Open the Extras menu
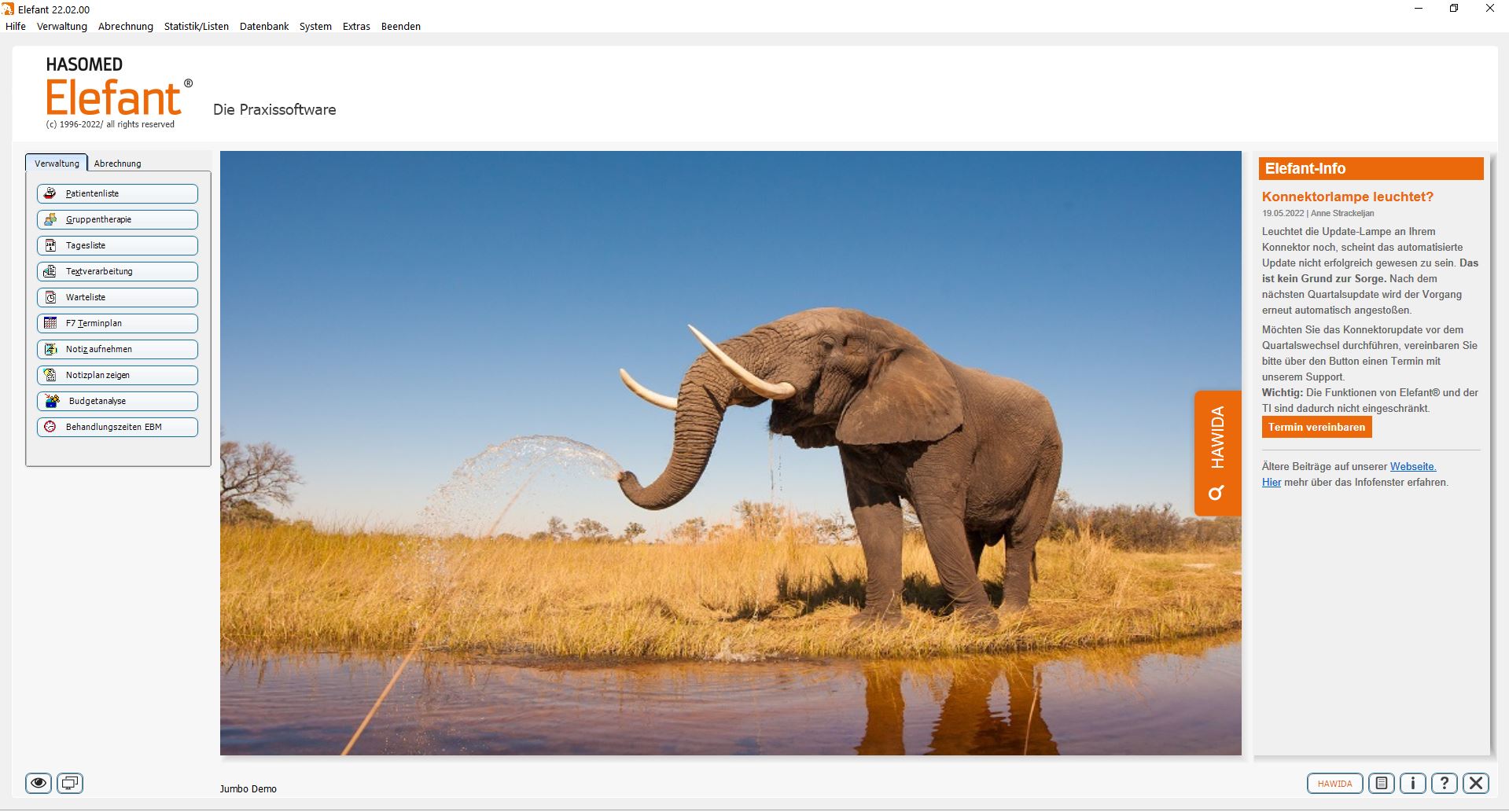Screen dimensions: 1509x812 (x=356, y=26)
